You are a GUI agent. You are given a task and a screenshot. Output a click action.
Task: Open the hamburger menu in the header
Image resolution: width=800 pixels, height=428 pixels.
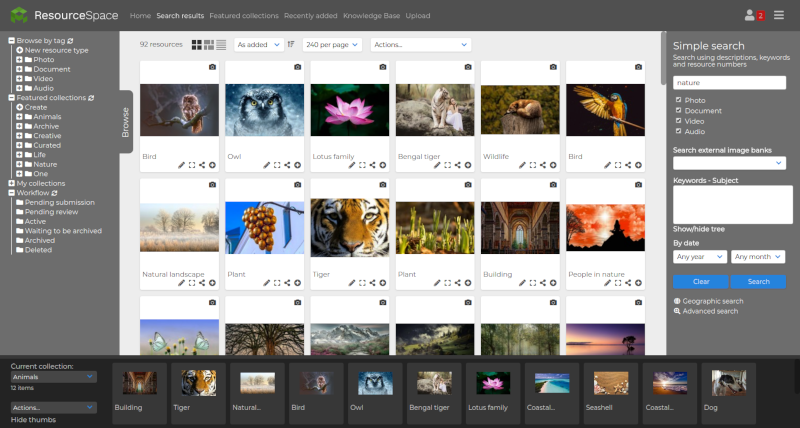coord(779,15)
